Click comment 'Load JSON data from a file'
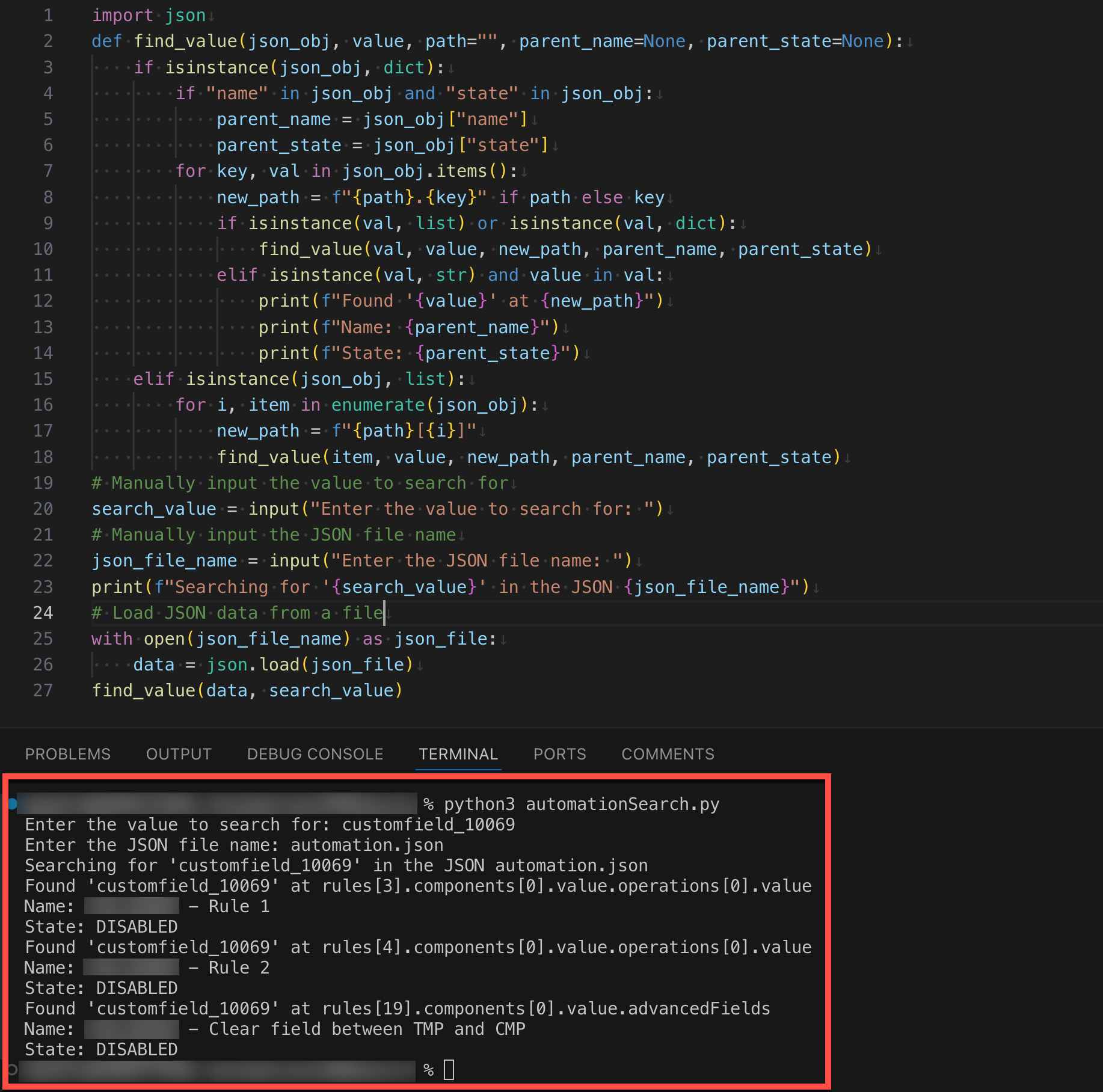Image resolution: width=1103 pixels, height=1092 pixels. click(237, 613)
